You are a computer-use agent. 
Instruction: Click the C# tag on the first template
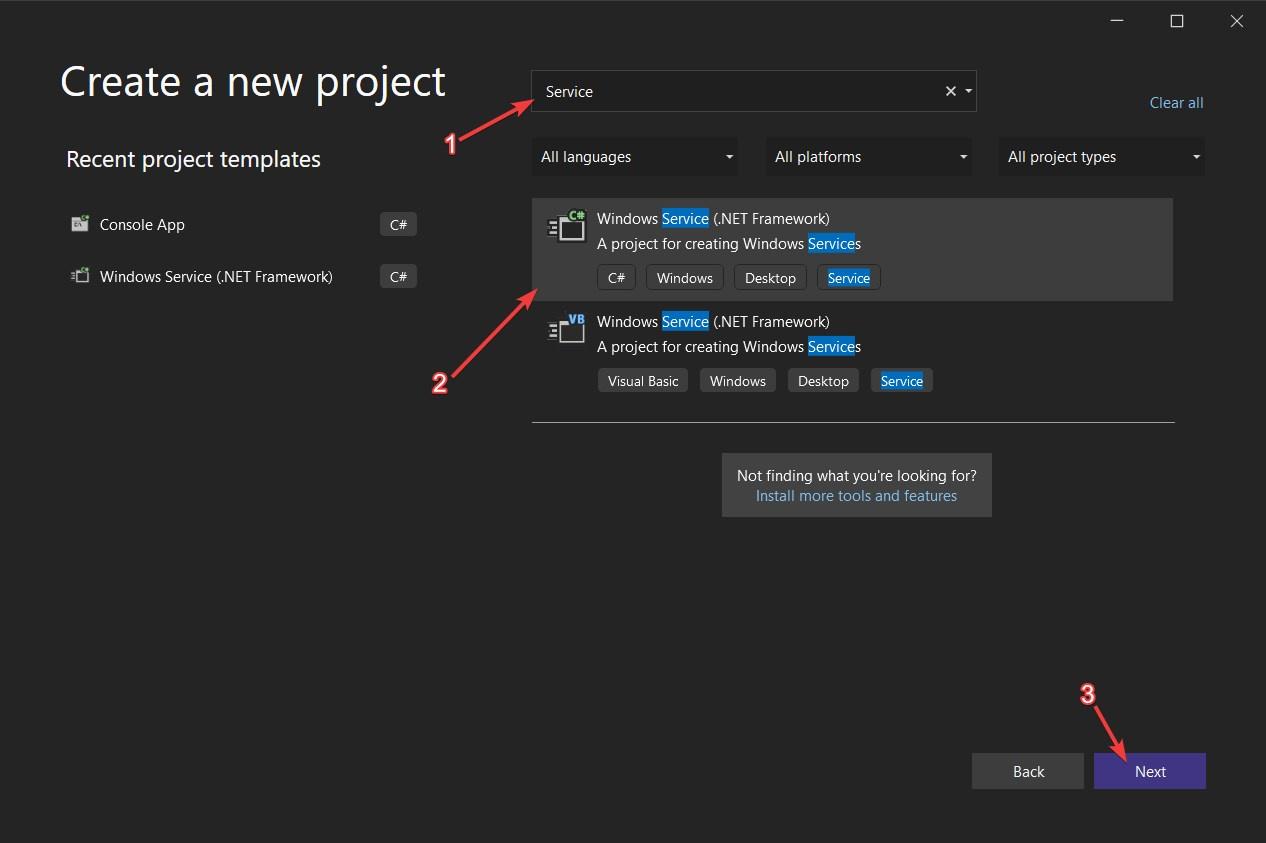click(x=616, y=277)
